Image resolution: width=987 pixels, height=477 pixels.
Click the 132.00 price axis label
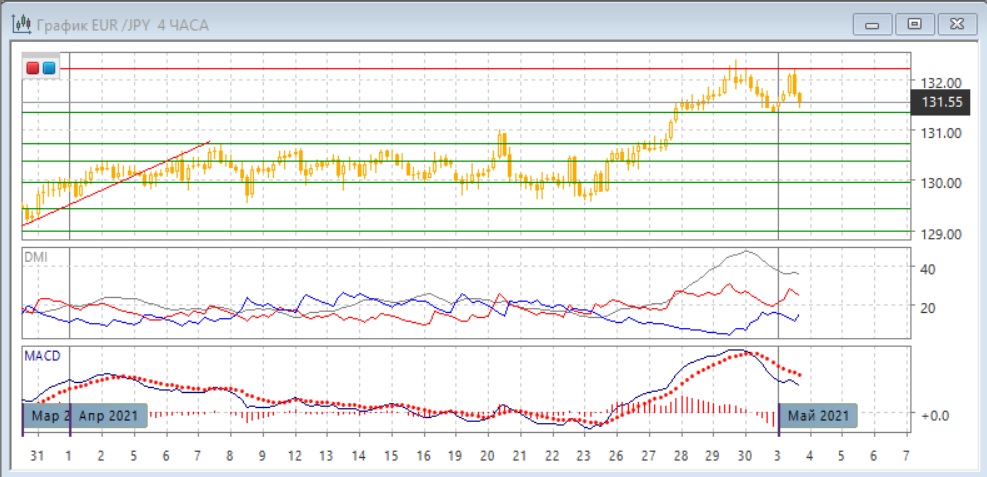942,82
